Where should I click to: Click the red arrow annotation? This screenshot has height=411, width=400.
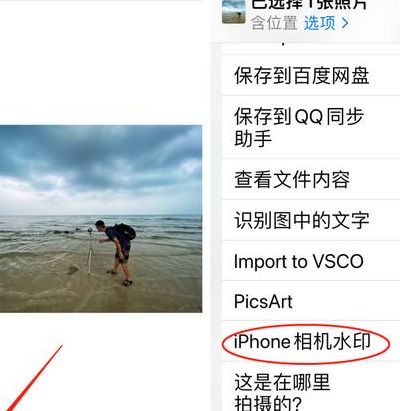[x=33, y=378]
